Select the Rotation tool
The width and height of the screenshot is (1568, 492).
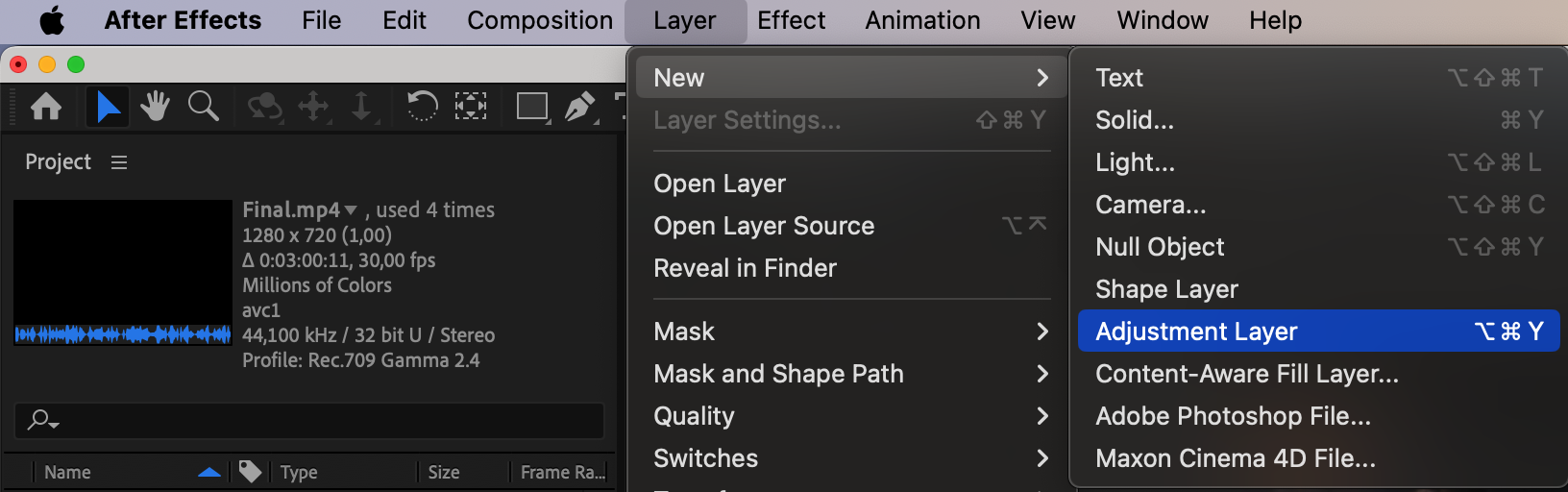[422, 106]
